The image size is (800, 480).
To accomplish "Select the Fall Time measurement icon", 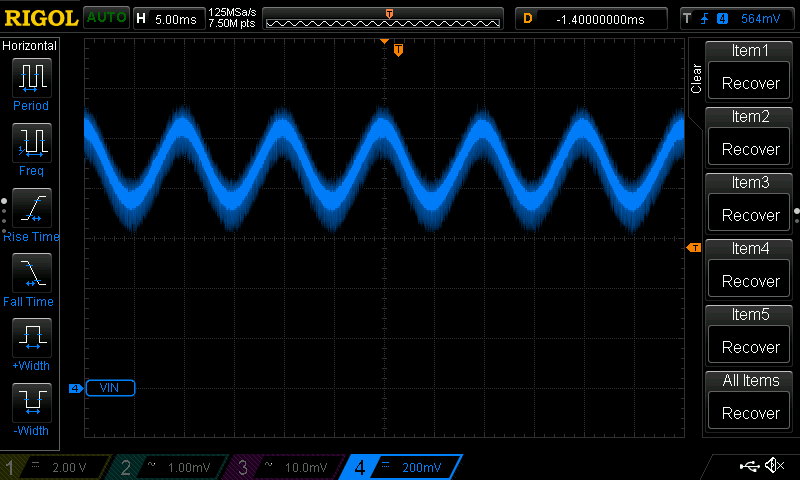I will point(32,272).
